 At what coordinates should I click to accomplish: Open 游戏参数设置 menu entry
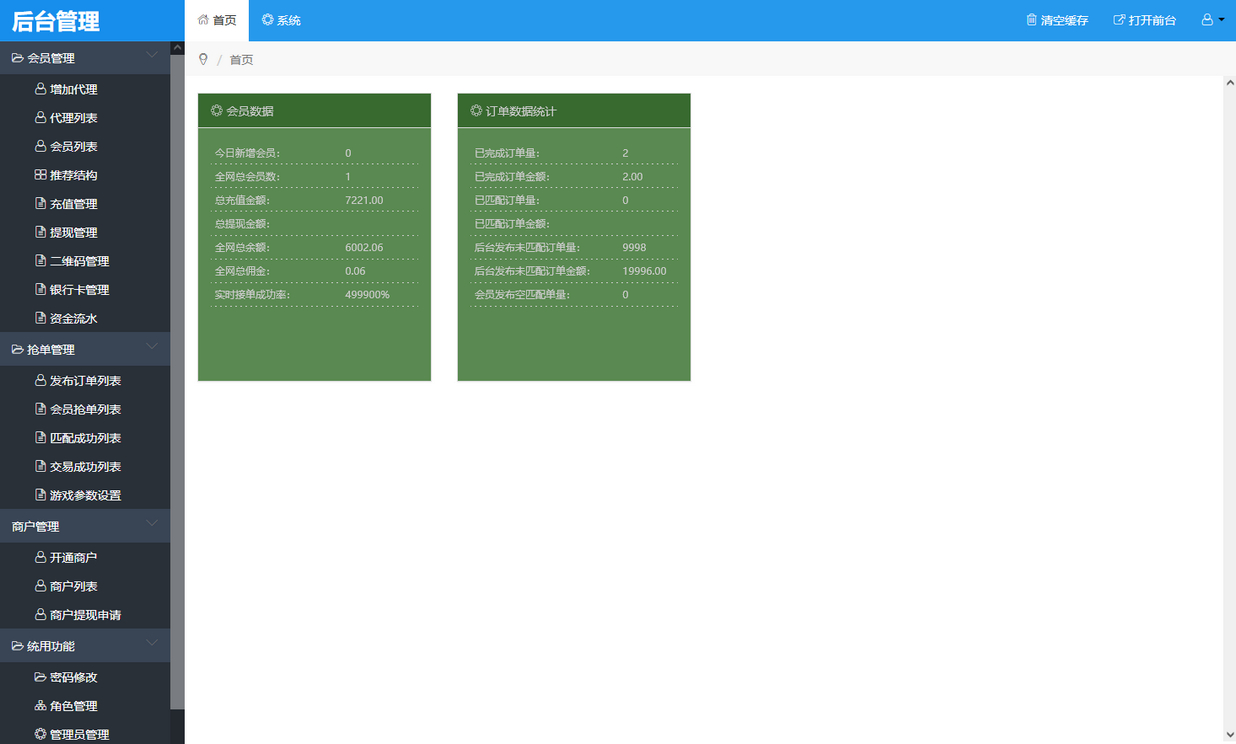coord(85,495)
